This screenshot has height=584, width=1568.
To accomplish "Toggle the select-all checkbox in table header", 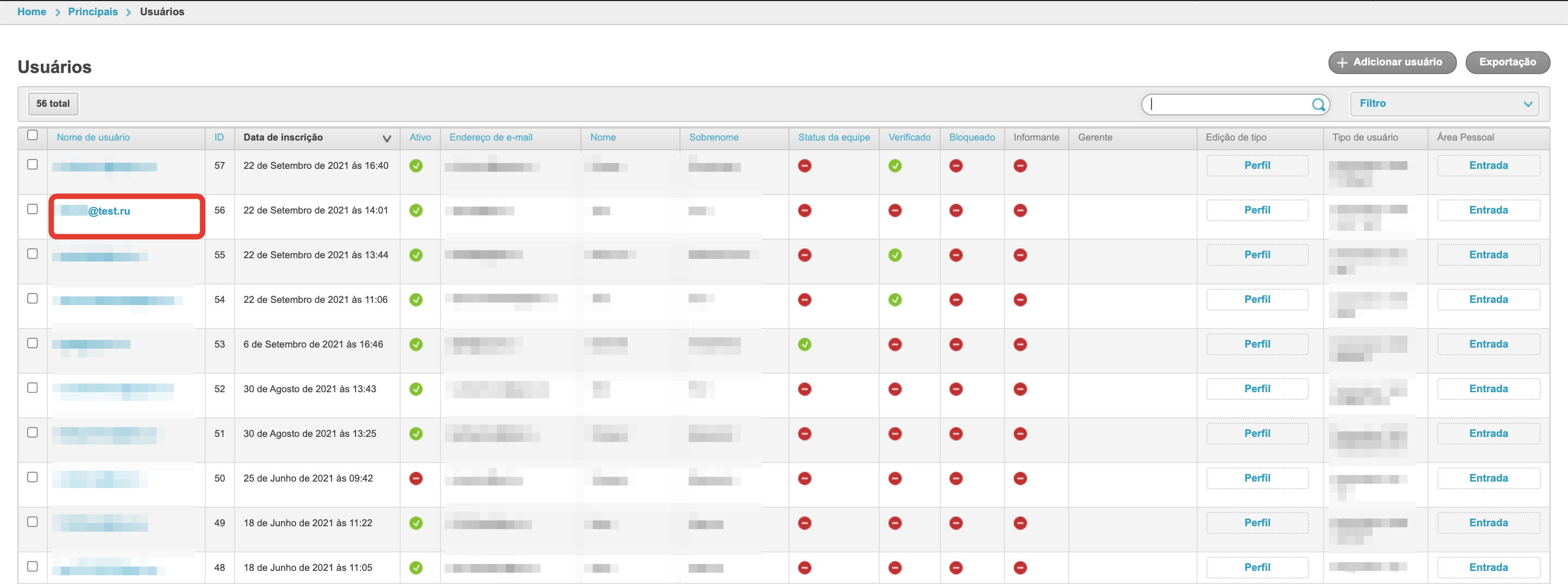I will [x=33, y=135].
